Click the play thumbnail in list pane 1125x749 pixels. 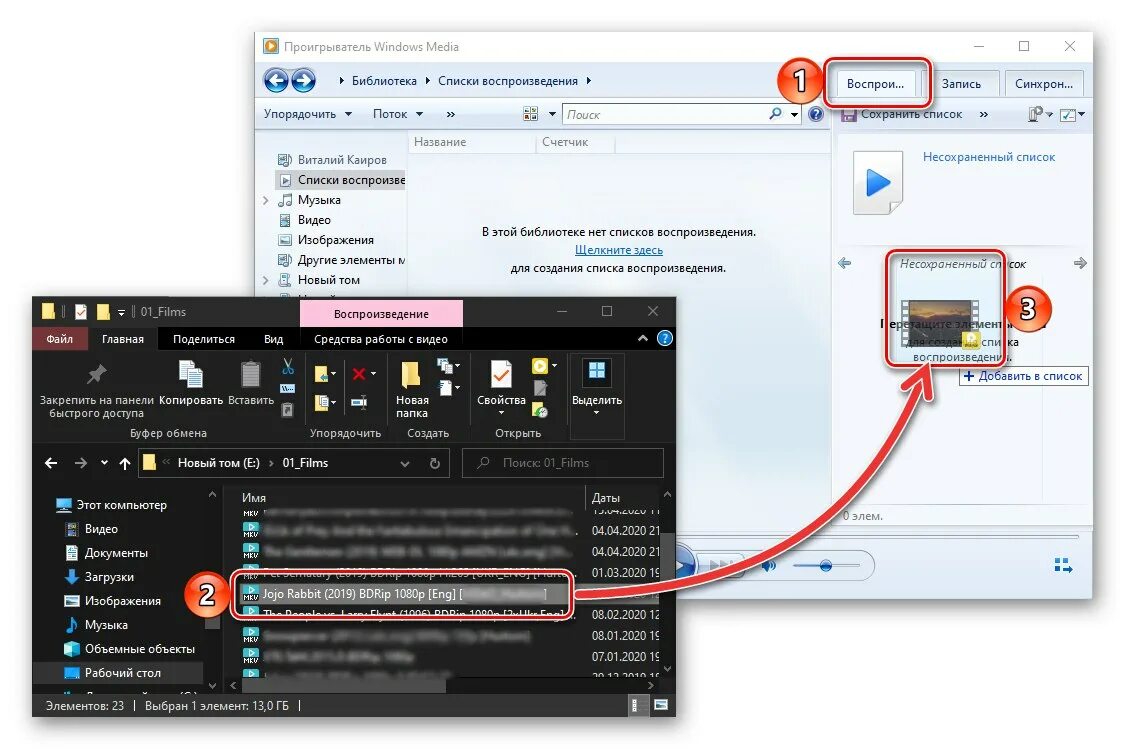pos(877,183)
